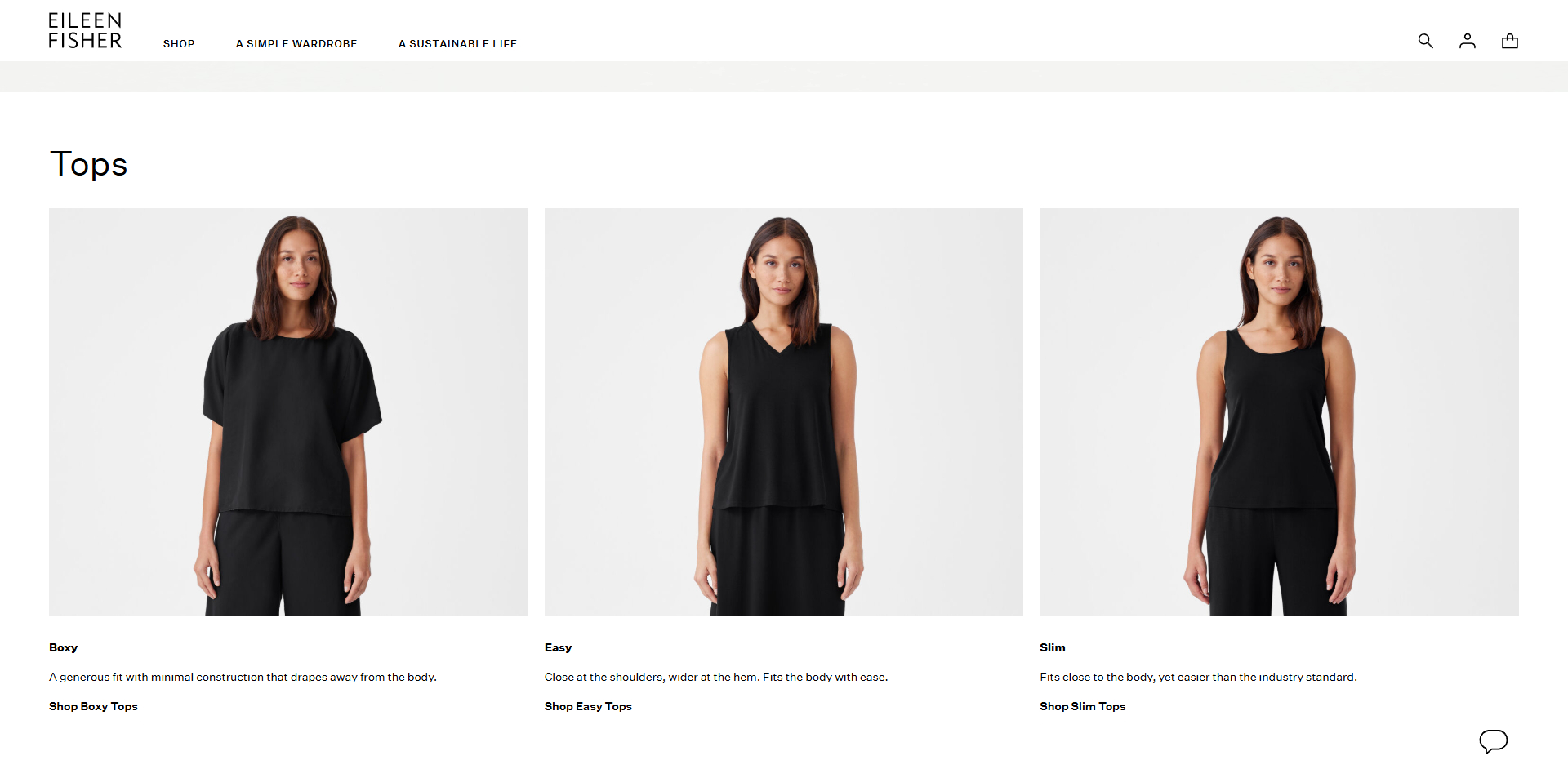
Task: Open the chat bubble icon
Action: pos(1495,742)
